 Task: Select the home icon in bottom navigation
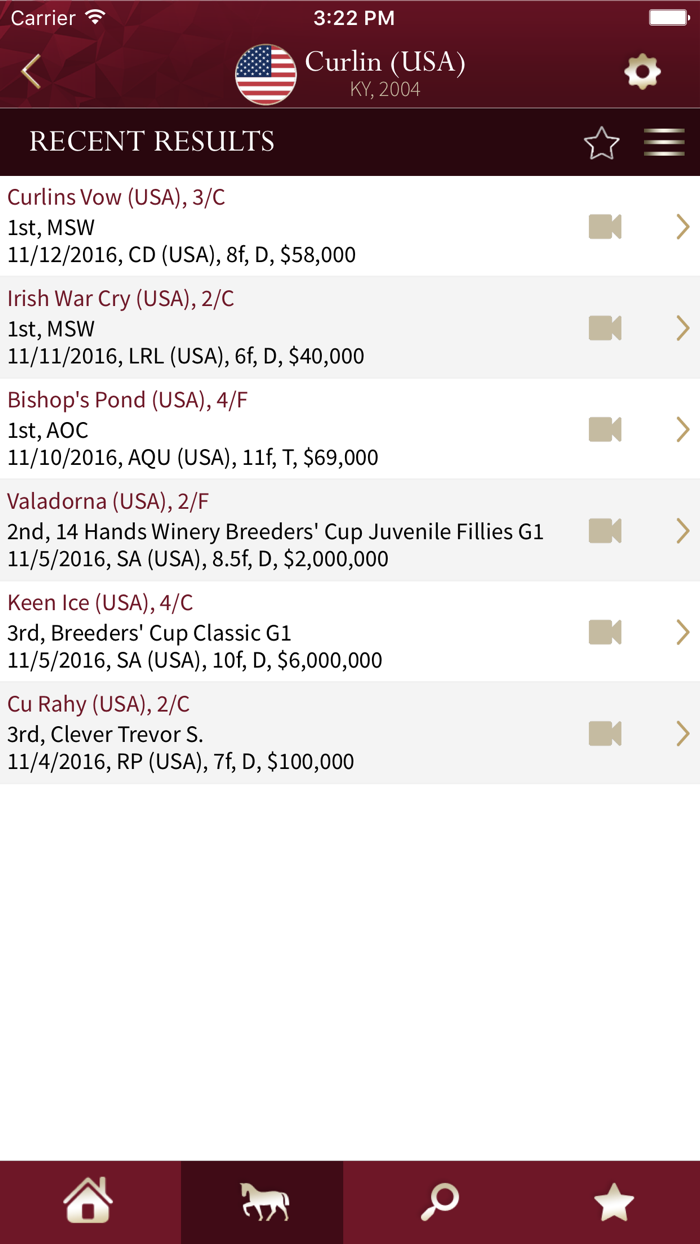(87, 1202)
